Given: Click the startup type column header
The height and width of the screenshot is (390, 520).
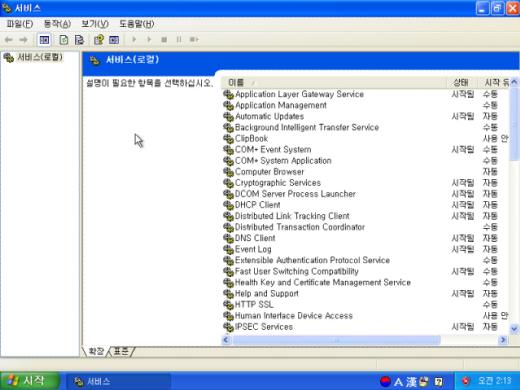Looking at the screenshot, I should click(493, 82).
